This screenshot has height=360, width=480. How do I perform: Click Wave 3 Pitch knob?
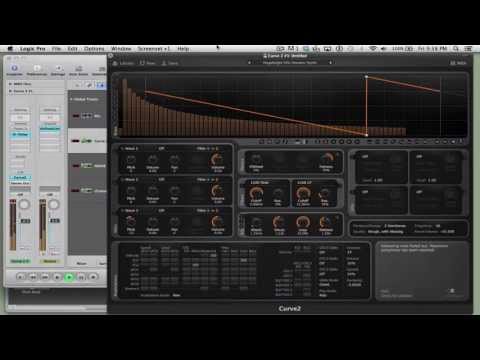(x=131, y=222)
